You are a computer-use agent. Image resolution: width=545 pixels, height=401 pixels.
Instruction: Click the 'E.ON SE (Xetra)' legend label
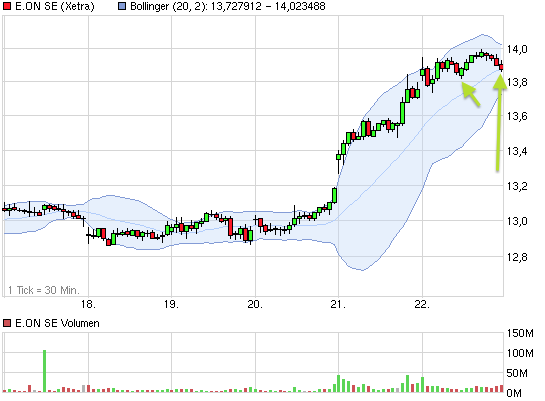55,7
